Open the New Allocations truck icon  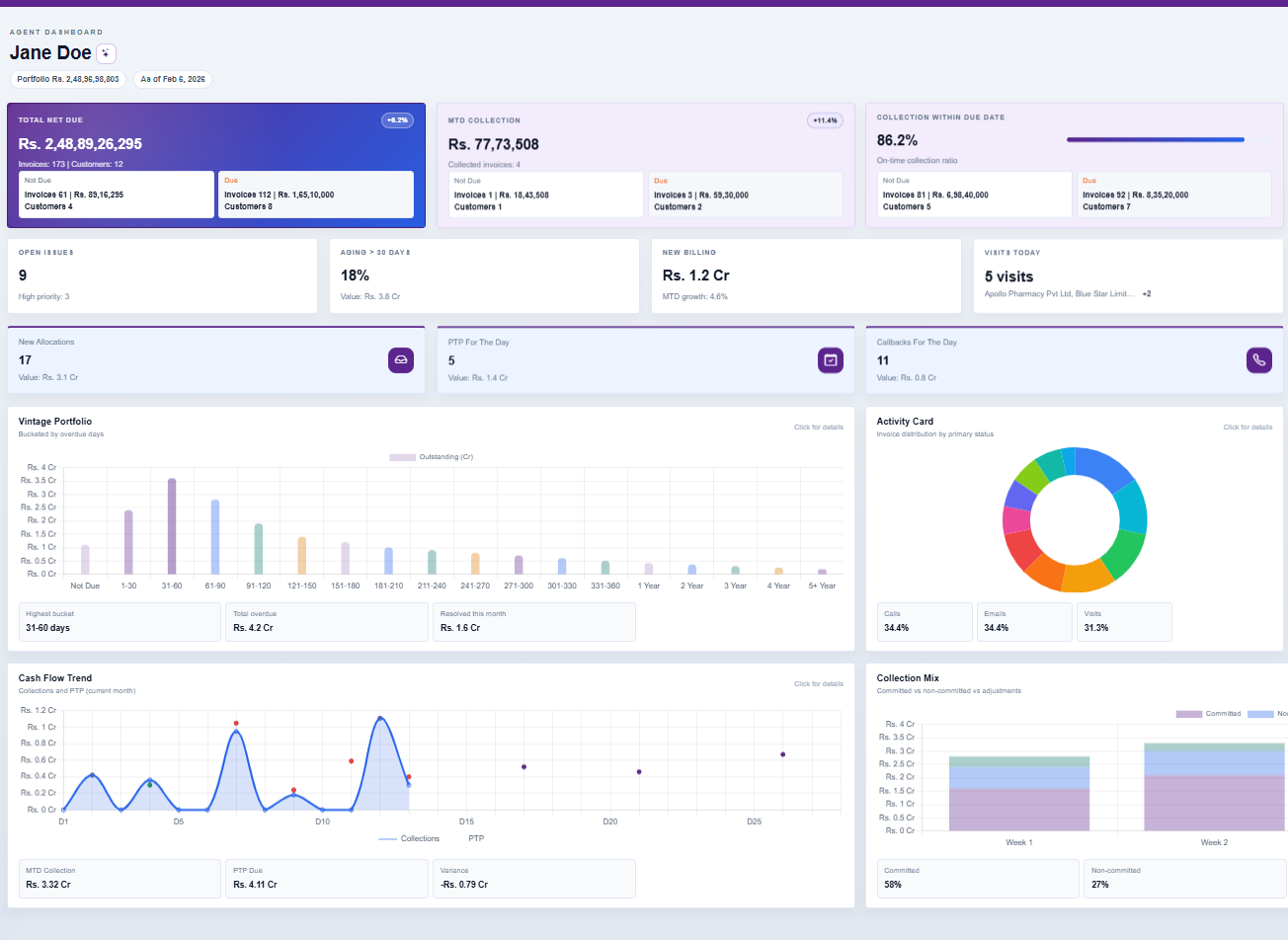click(x=401, y=360)
